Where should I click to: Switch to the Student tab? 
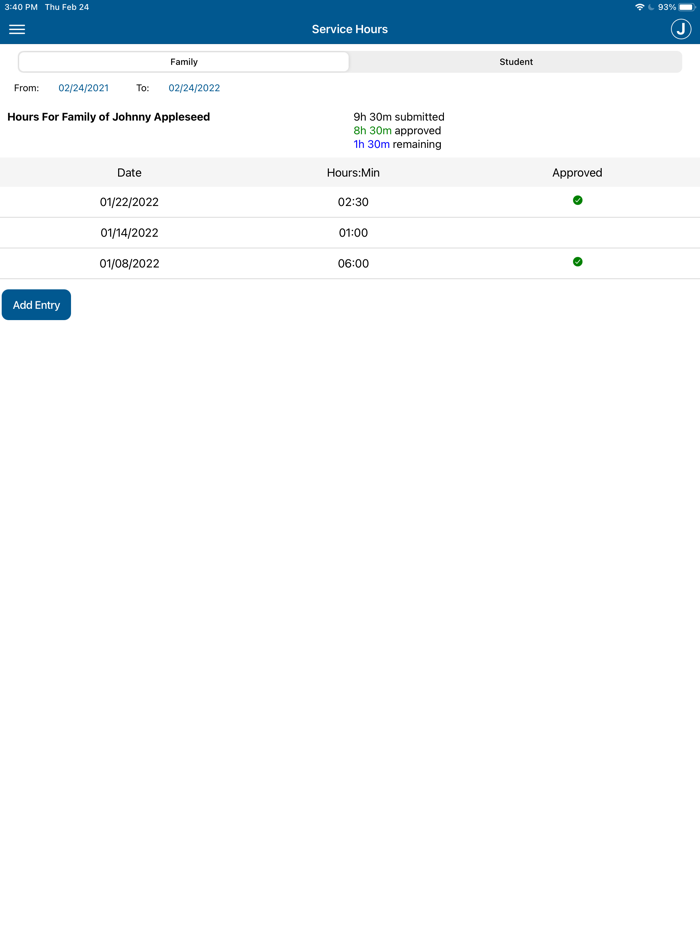516,62
